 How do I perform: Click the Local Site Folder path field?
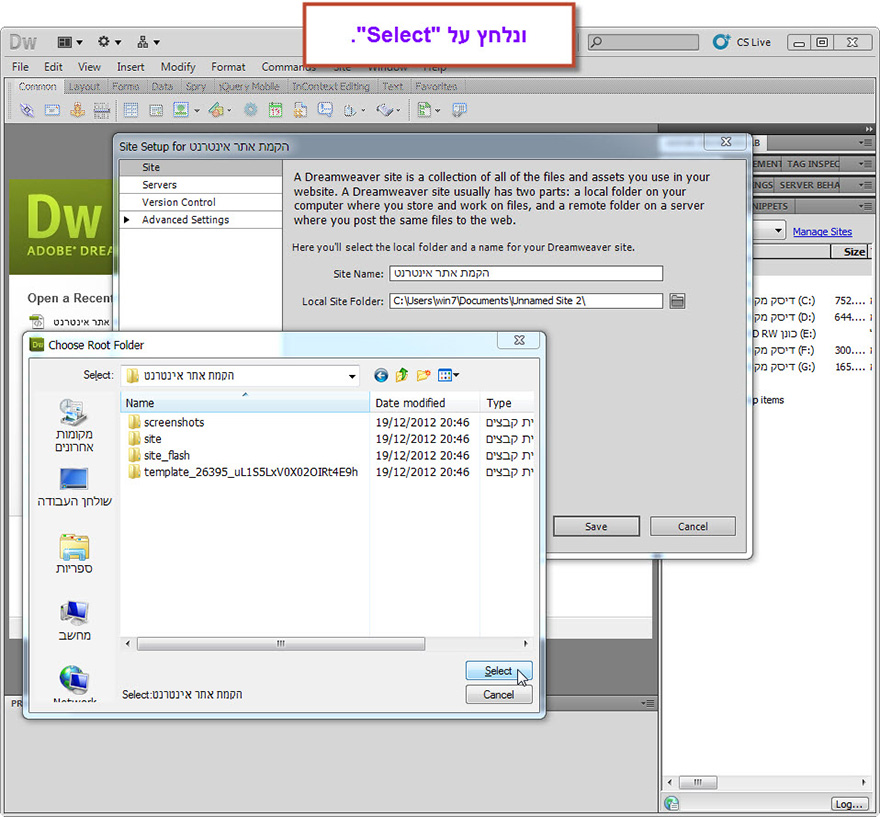pyautogui.click(x=526, y=301)
